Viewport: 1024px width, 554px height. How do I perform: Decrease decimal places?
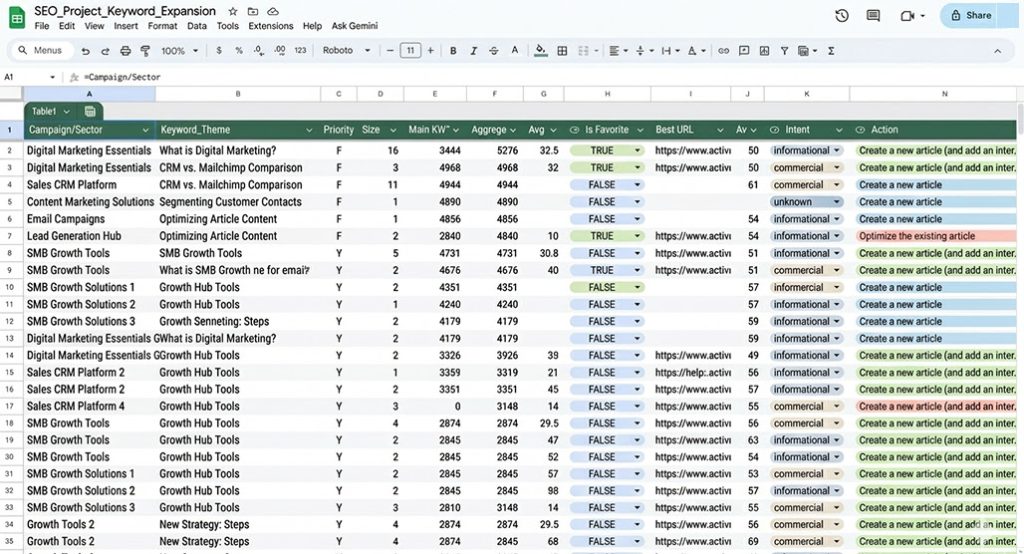[259, 50]
